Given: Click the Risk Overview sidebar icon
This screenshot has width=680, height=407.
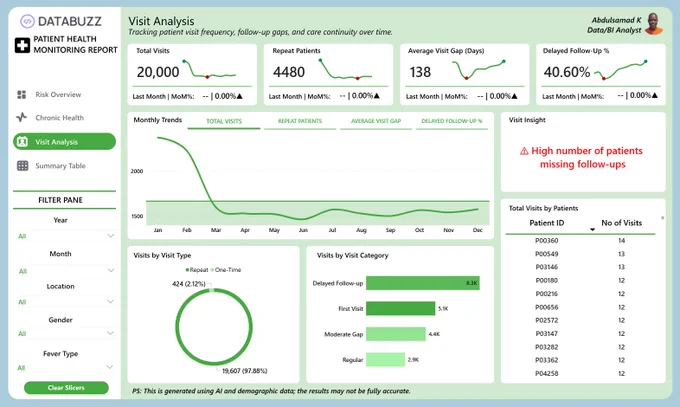Looking at the screenshot, I should click(x=22, y=95).
